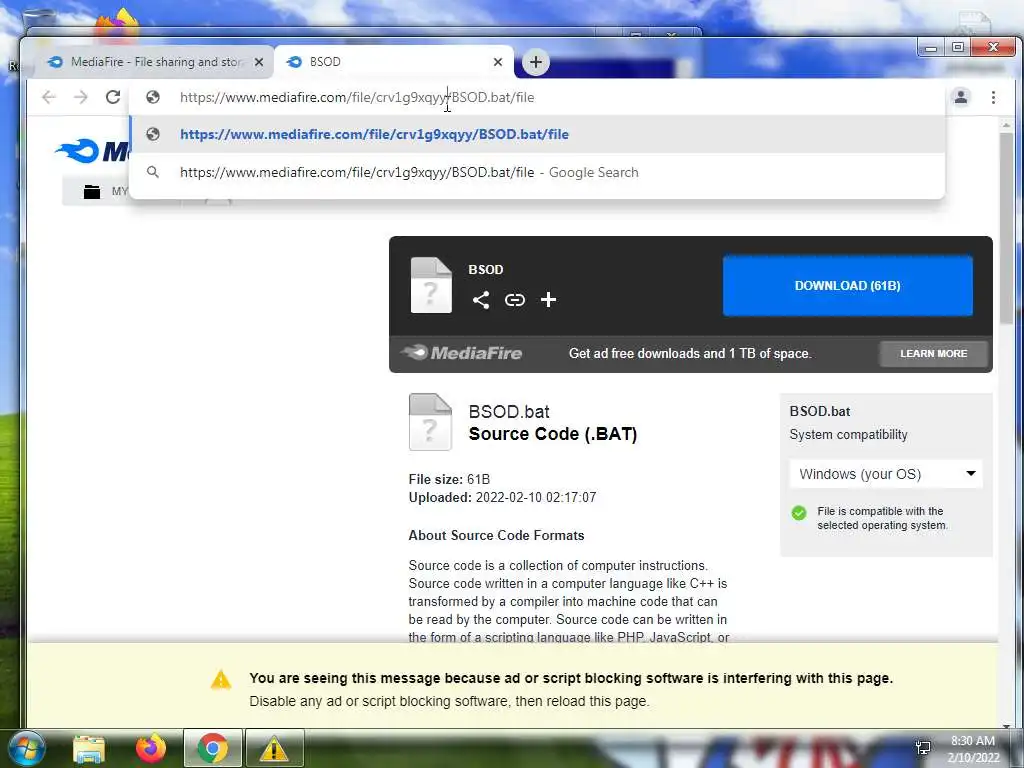The width and height of the screenshot is (1024, 768).
Task: Click the share icon under BSOD
Action: pyautogui.click(x=481, y=300)
